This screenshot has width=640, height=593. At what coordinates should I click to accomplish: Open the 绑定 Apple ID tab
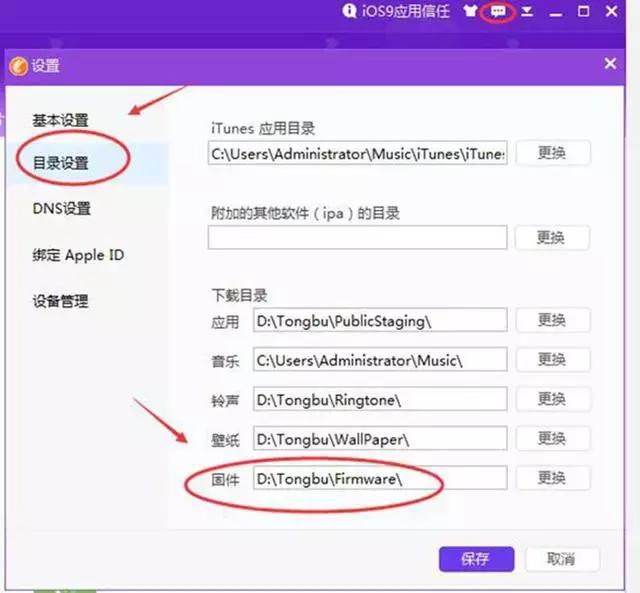coord(78,255)
